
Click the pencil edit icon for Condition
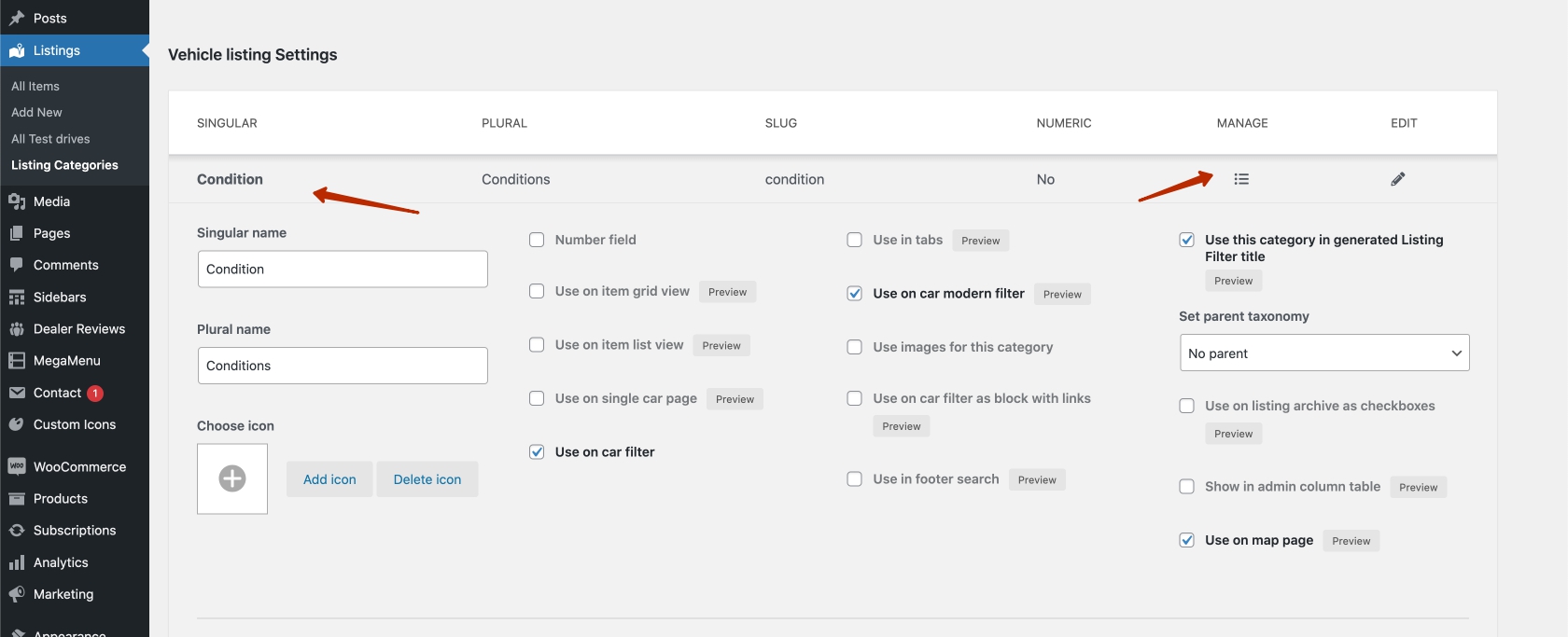click(1397, 179)
